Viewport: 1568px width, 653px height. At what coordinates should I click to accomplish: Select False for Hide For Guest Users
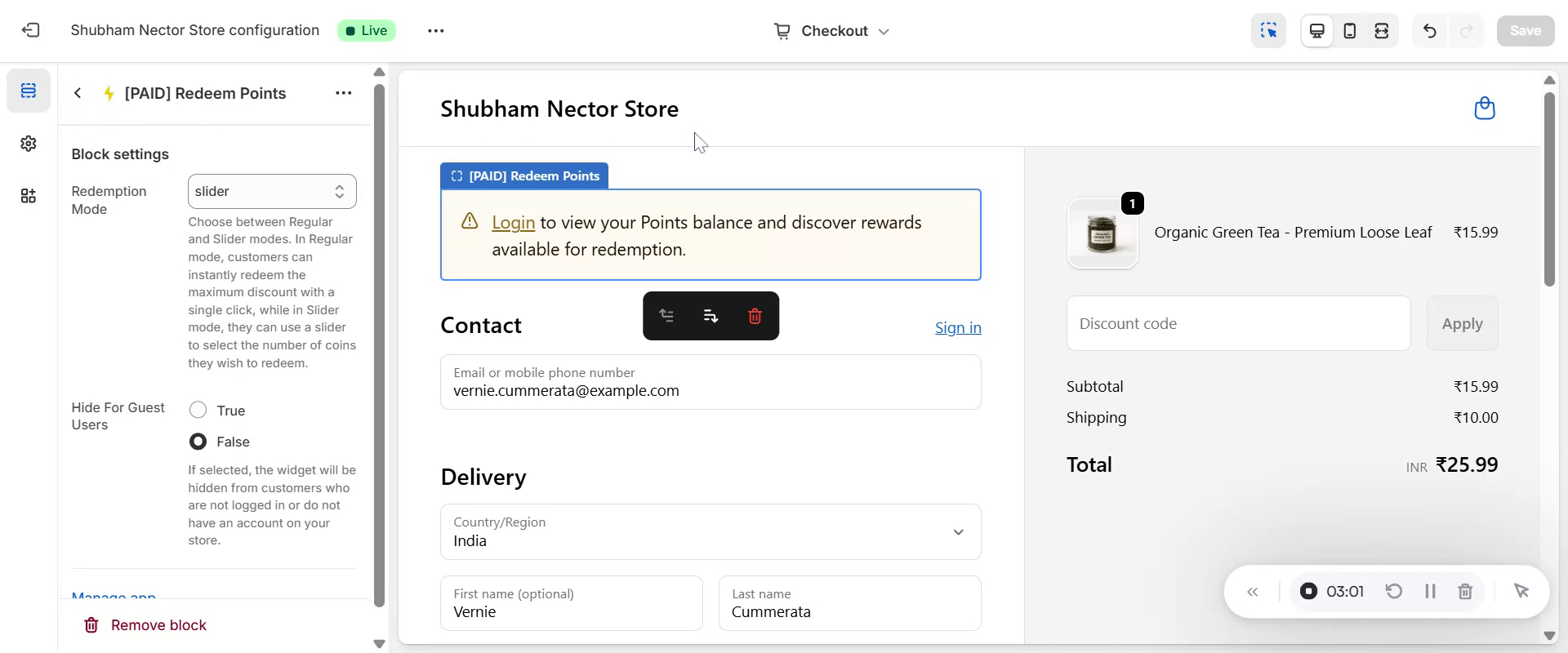[198, 442]
